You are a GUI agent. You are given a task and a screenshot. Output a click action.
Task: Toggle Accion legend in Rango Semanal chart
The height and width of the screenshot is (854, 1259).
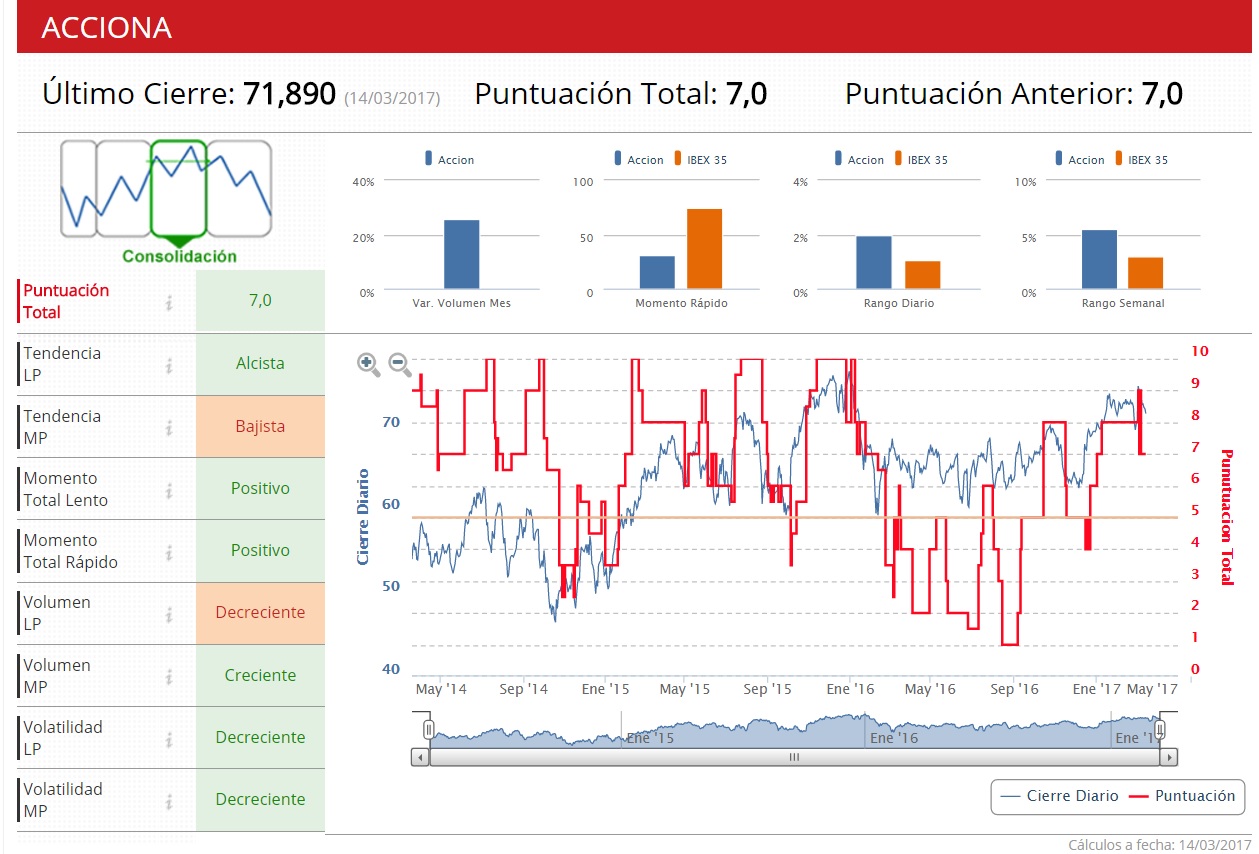(1079, 159)
